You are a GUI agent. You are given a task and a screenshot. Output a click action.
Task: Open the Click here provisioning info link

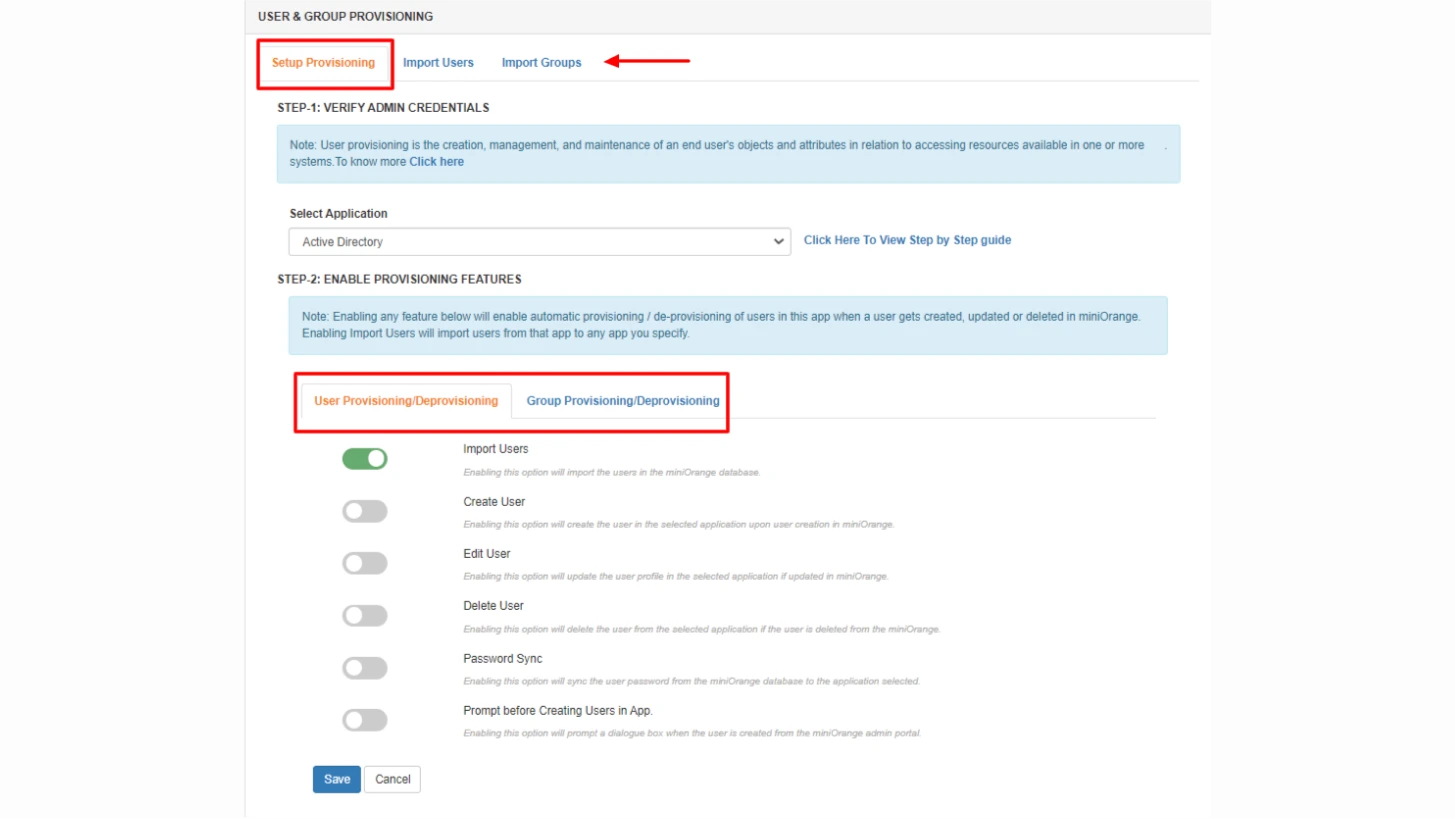(436, 161)
